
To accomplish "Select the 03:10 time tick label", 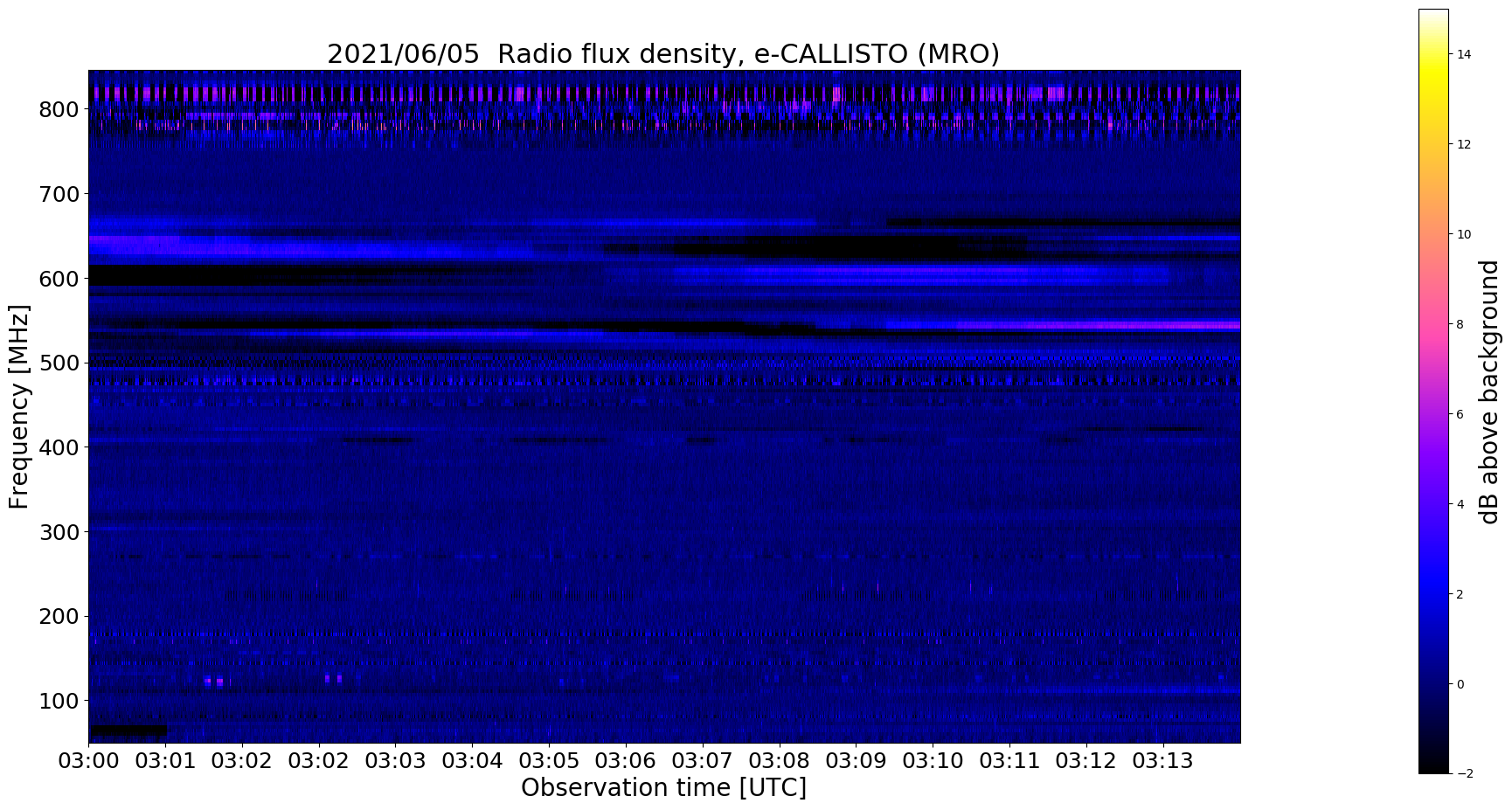I will pos(933,760).
